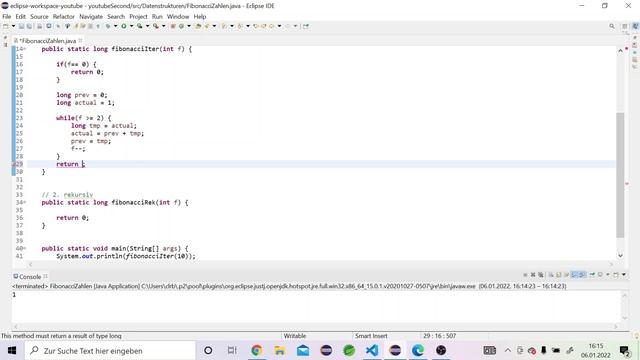Viewport: 640px width, 360px height.
Task: Toggle Pin Console icon
Action: pyautogui.click(x=592, y=275)
